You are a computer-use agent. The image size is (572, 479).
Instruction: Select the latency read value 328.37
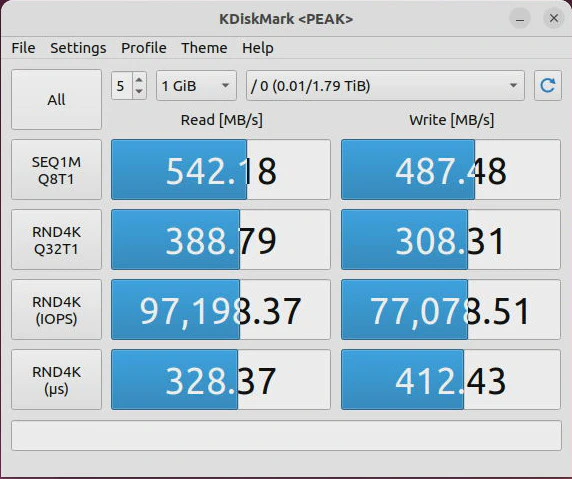point(221,380)
